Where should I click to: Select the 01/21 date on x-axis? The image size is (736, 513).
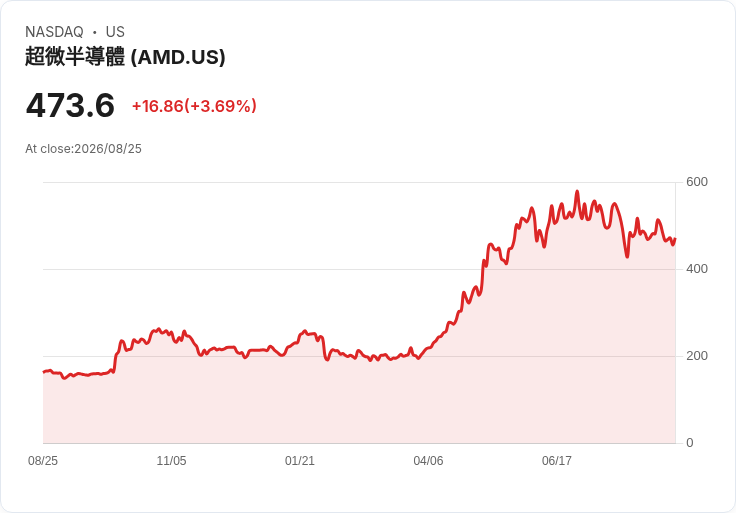(299, 461)
